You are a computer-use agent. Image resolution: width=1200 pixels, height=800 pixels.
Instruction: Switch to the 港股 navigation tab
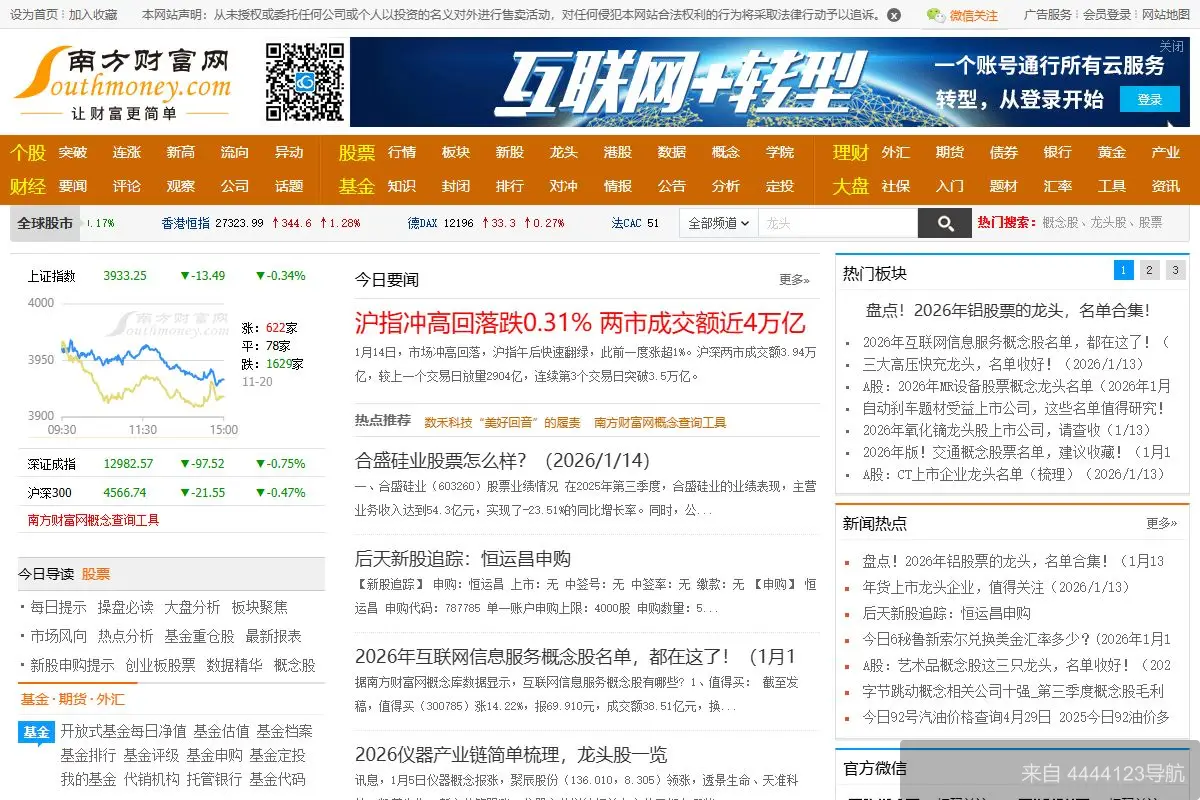click(x=617, y=153)
